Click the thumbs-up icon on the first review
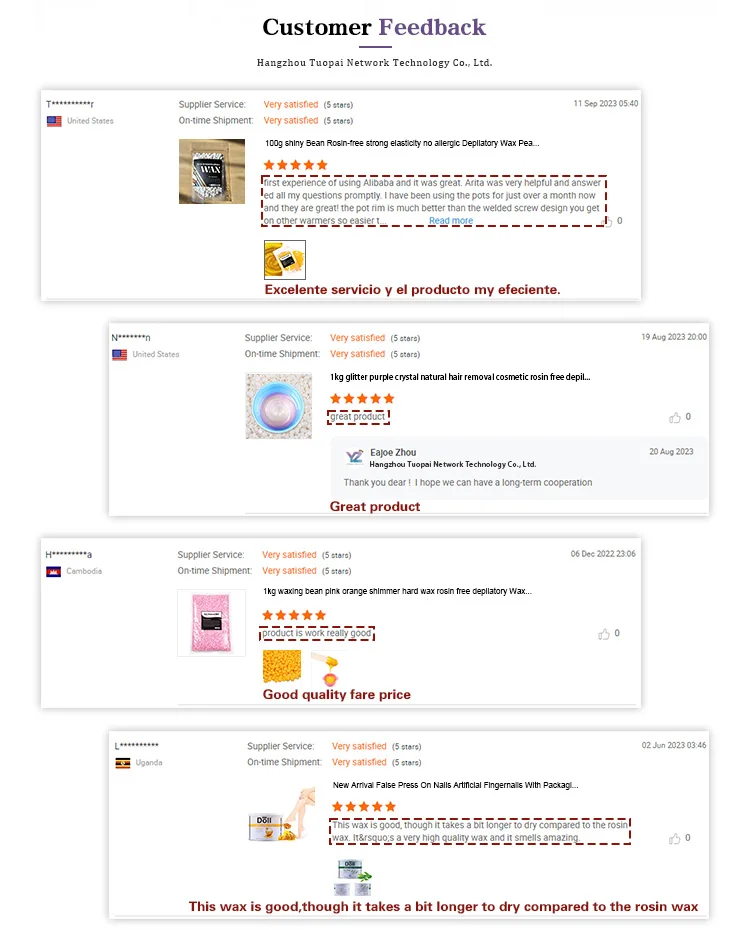The height and width of the screenshot is (930, 750). (607, 222)
